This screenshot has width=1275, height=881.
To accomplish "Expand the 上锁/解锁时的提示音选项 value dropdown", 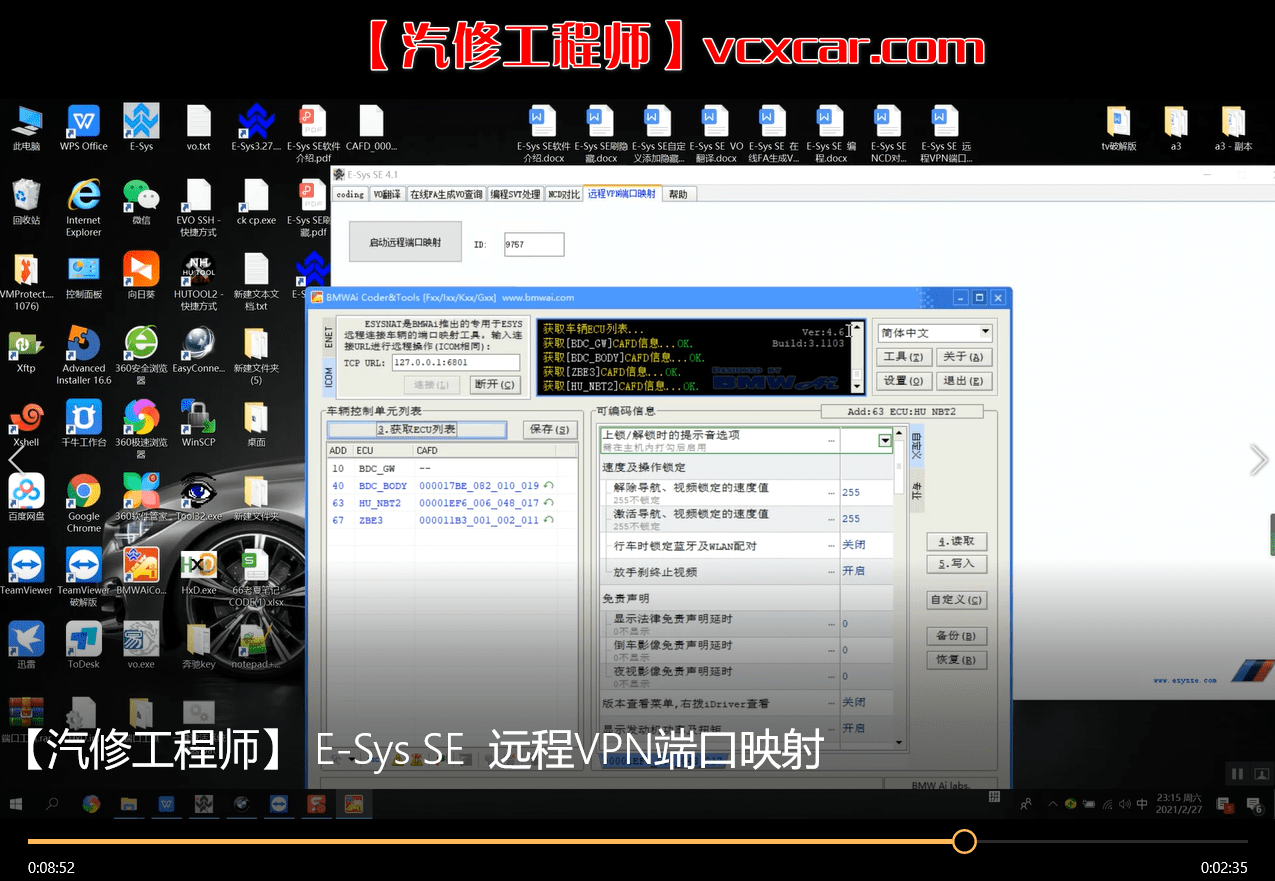I will coord(884,441).
